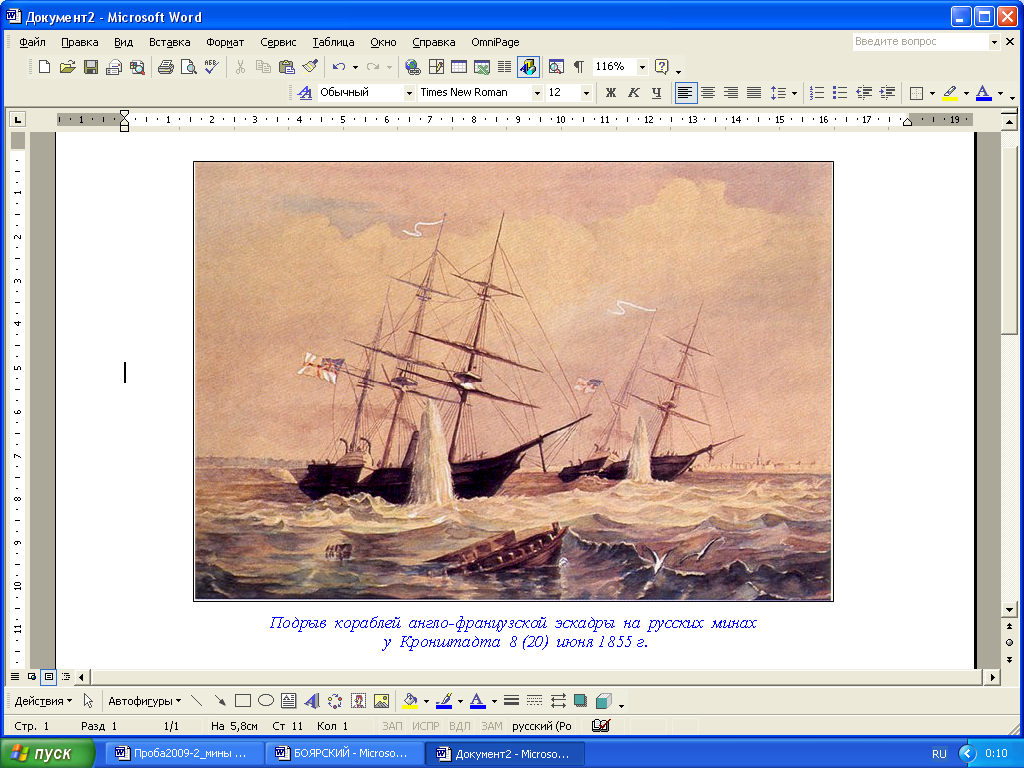This screenshot has width=1024, height=768.
Task: Insert a text box
Action: [x=289, y=701]
